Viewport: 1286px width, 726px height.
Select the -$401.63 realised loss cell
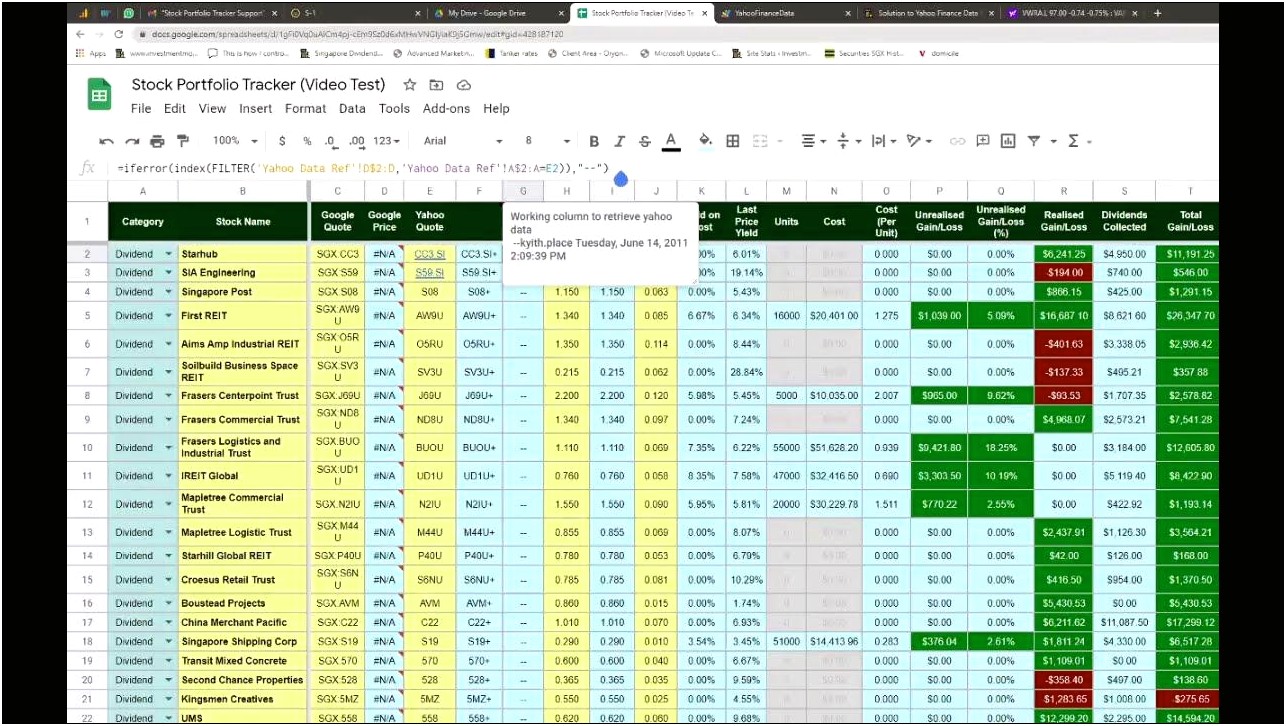coord(1063,344)
